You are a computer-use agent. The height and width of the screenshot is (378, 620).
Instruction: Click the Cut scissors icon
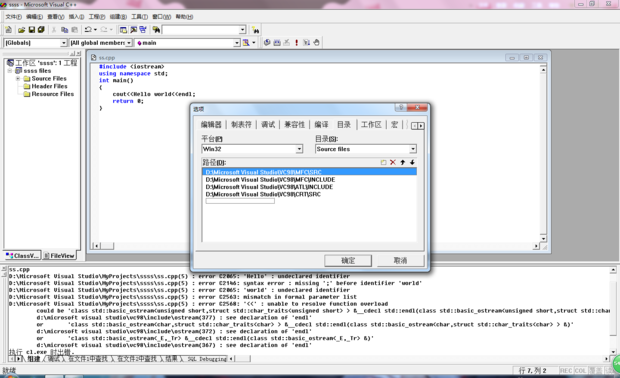click(x=54, y=30)
